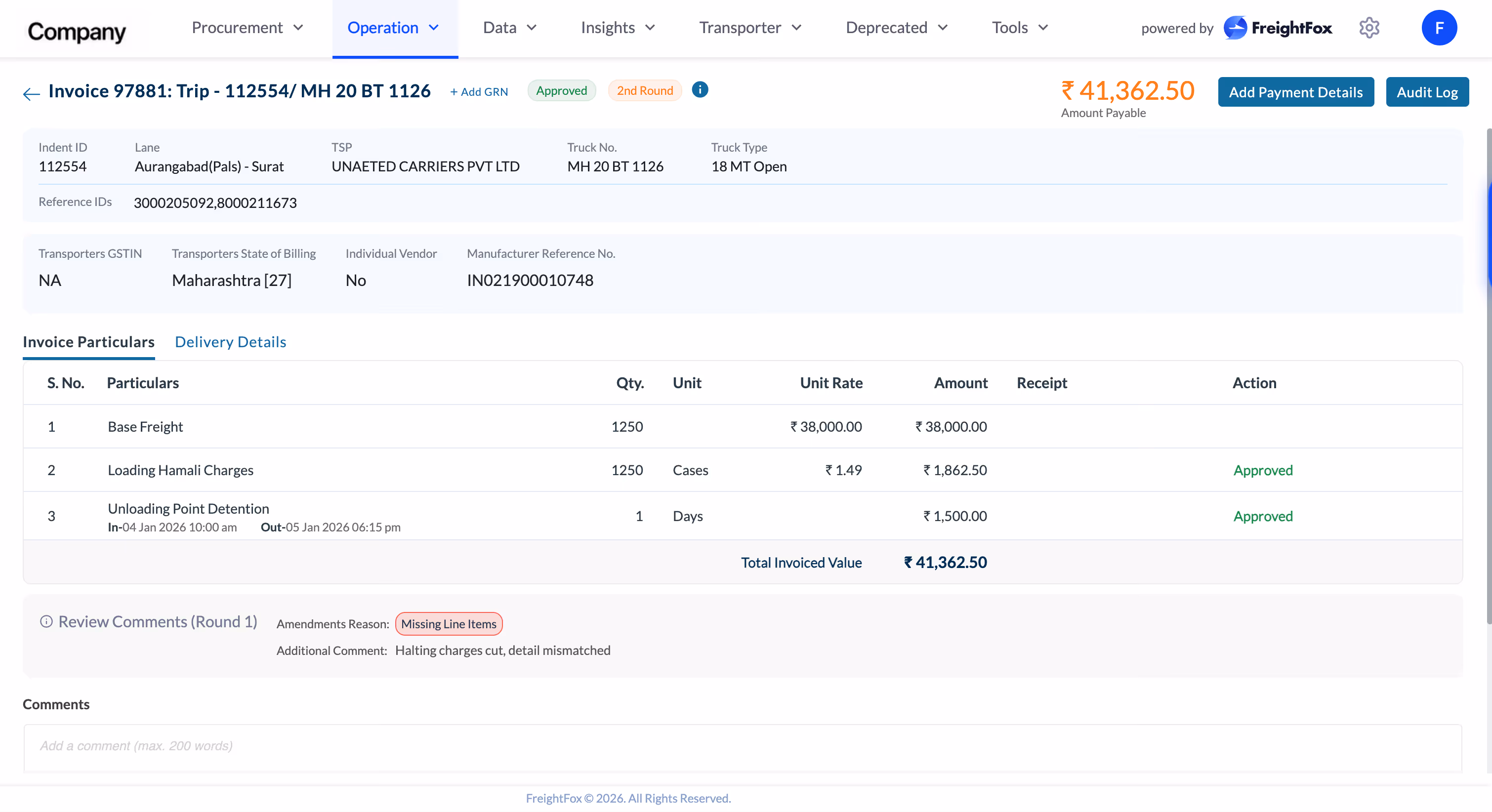Click the TSP name UNAETED CARRIERS PVT LTD
Viewport: 1492px width, 812px height.
425,166
